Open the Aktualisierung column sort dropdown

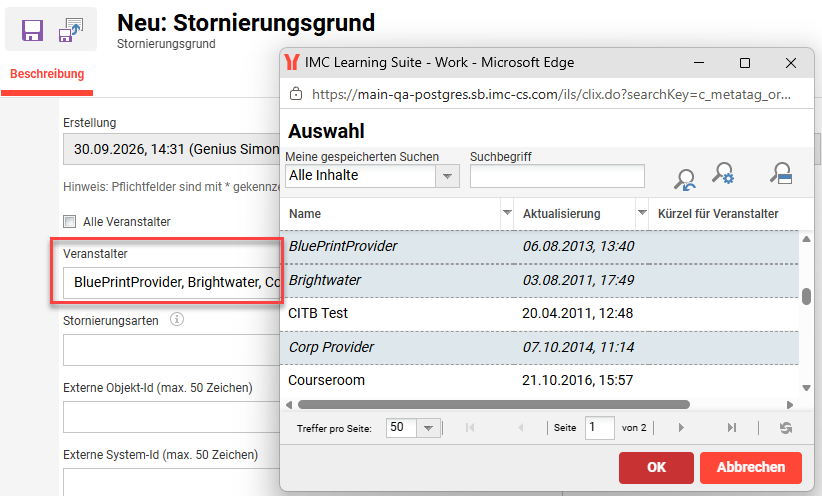click(642, 213)
